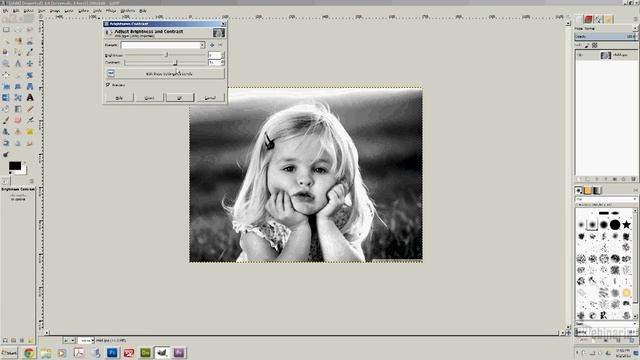Open the Image menu

point(55,11)
